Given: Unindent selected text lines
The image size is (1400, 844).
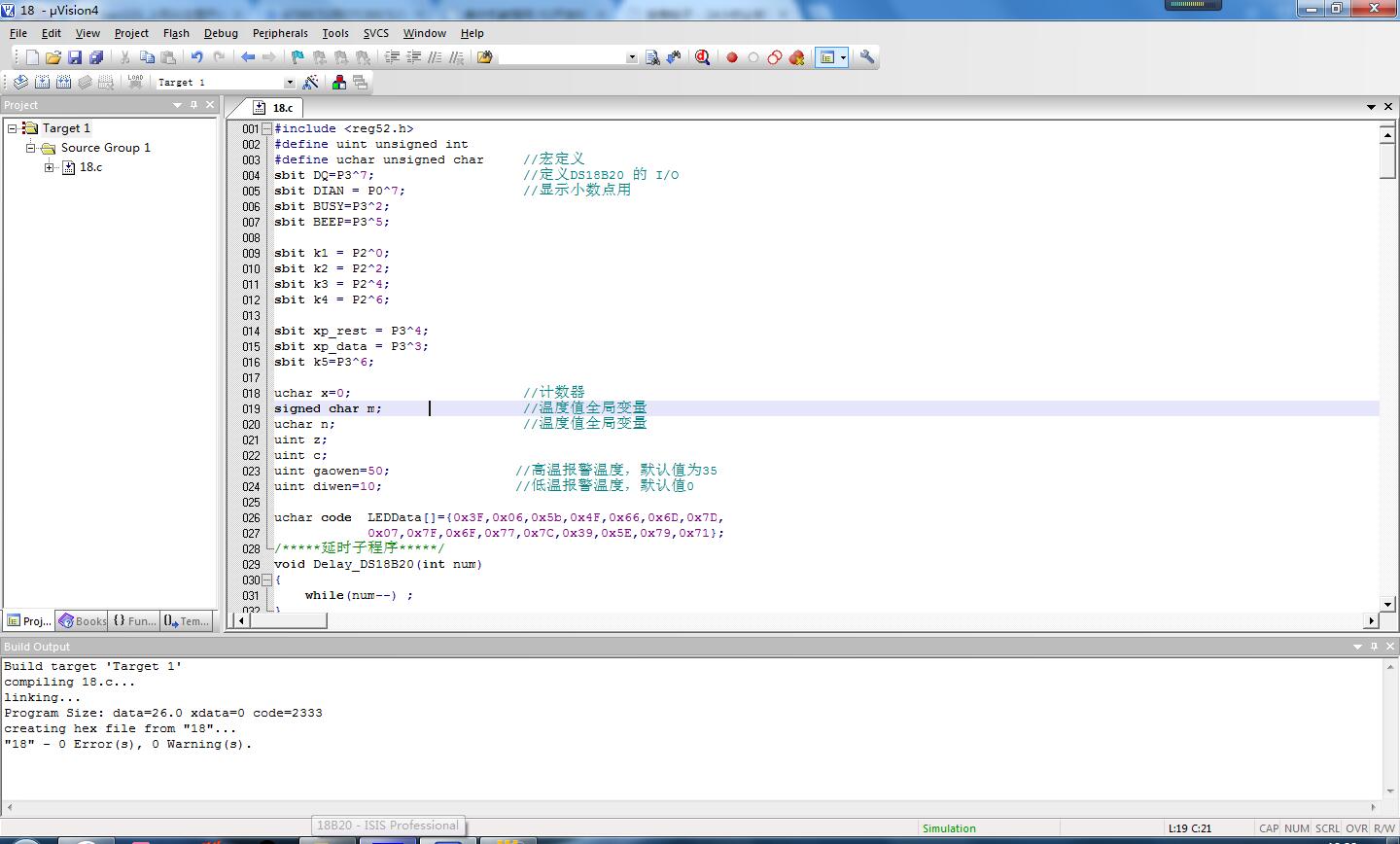Looking at the screenshot, I should pyautogui.click(x=413, y=57).
